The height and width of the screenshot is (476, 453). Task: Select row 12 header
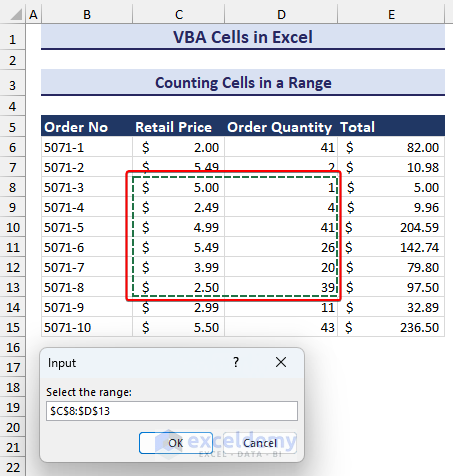tap(13, 267)
